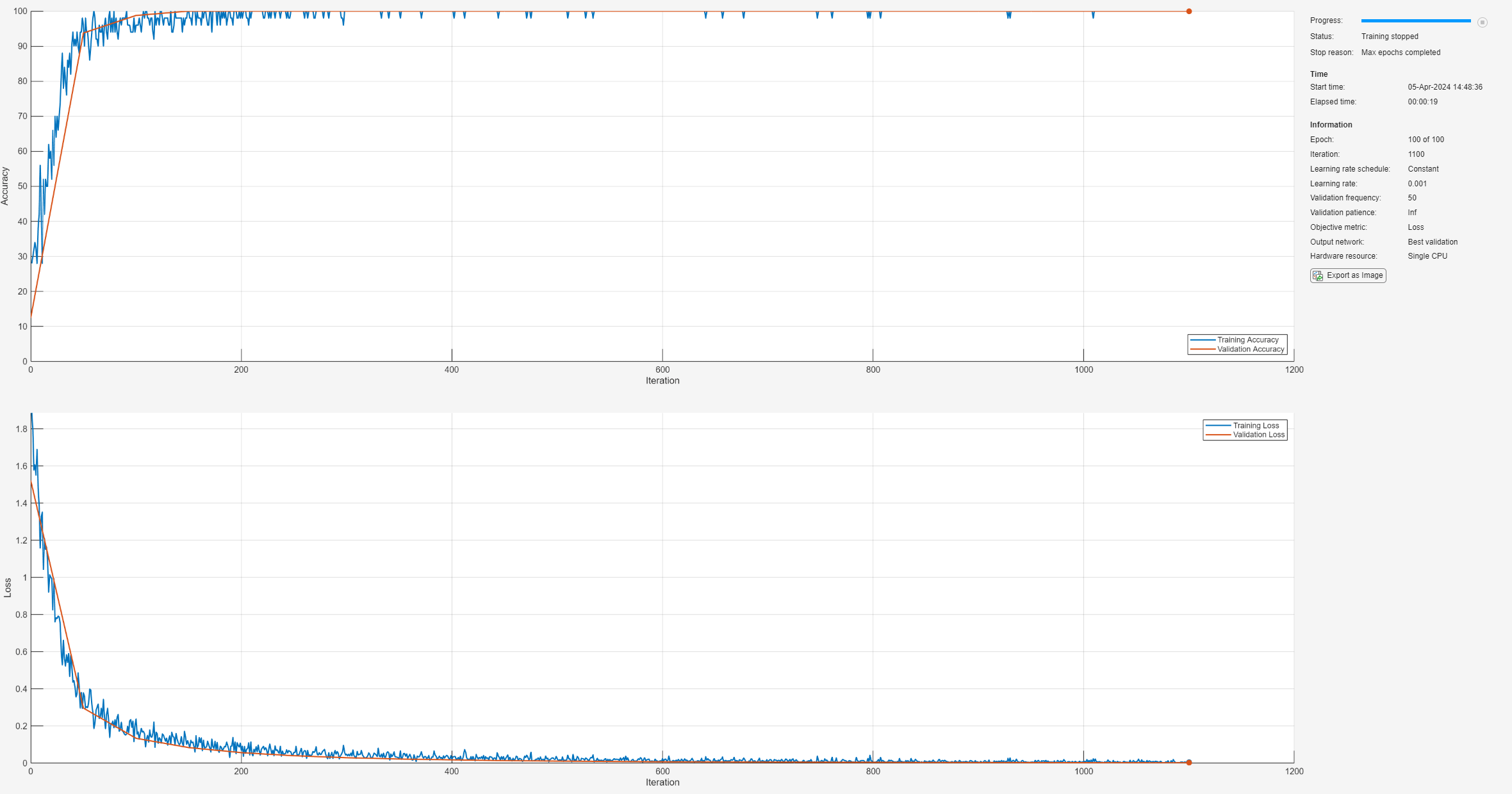Image resolution: width=1512 pixels, height=794 pixels.
Task: Click the training progress bar
Action: point(1415,21)
